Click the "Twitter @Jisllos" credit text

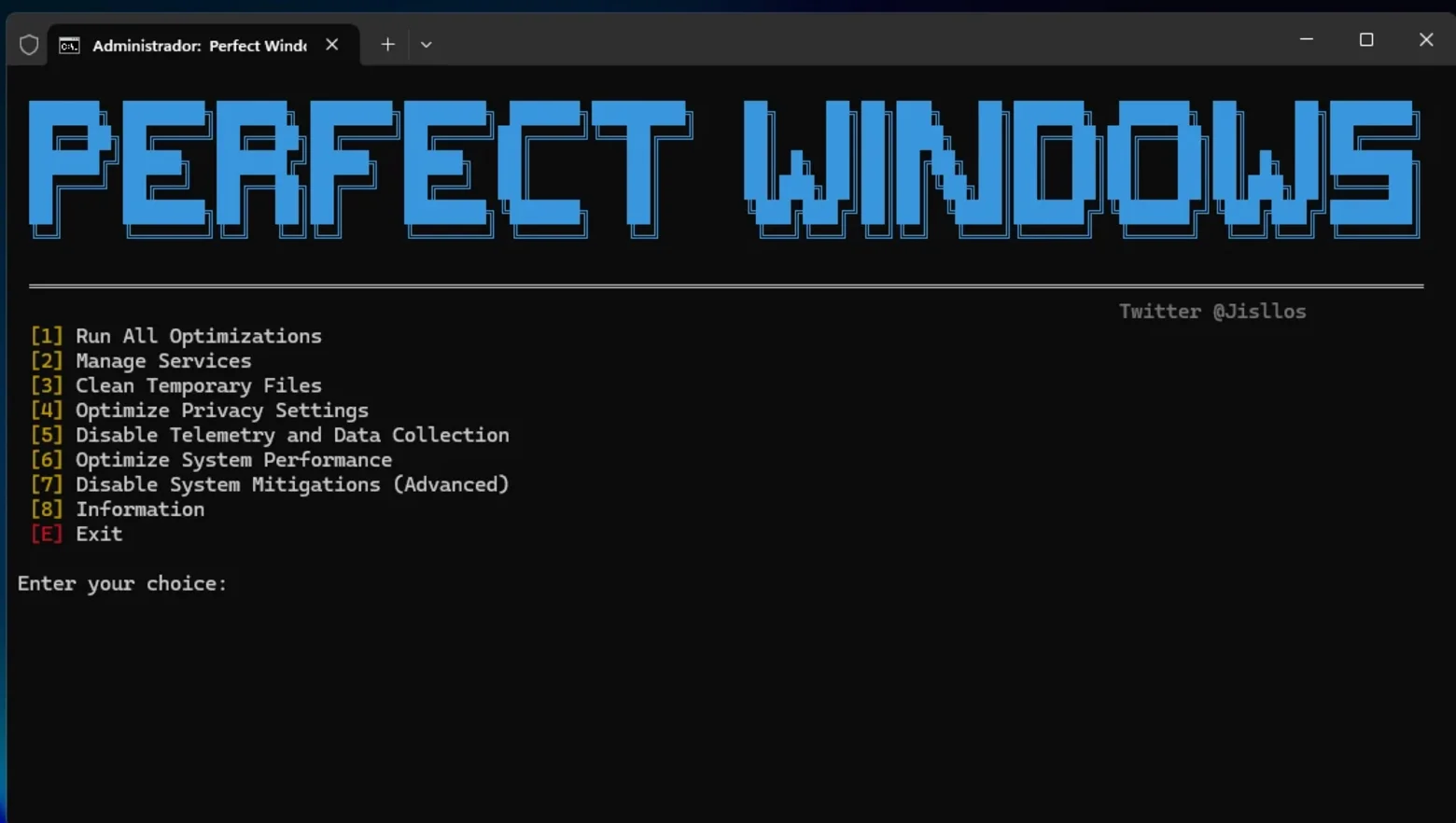point(1212,312)
